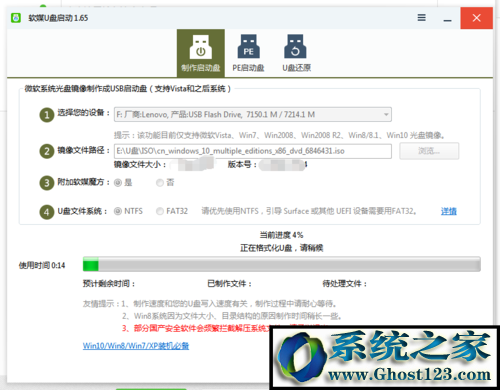Image resolution: width=500 pixels, height=390 pixels.
Task: Click the green formatting progress bar
Action: (x=282, y=264)
